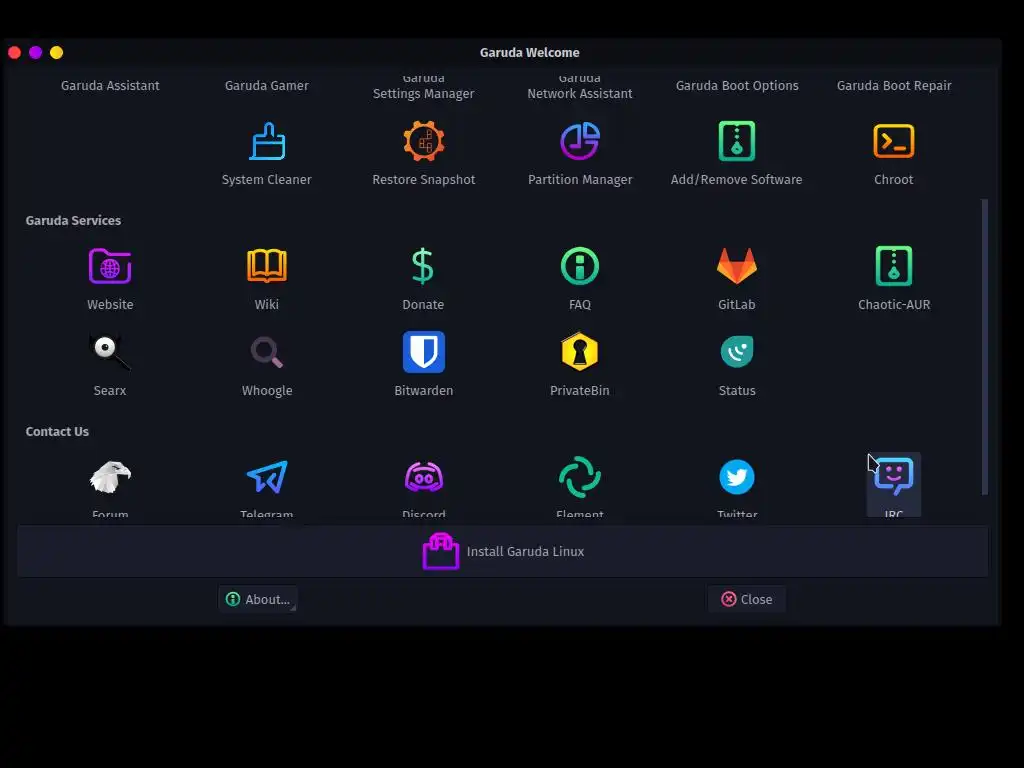Check the Status service icon
The image size is (1024, 768).
(x=737, y=352)
